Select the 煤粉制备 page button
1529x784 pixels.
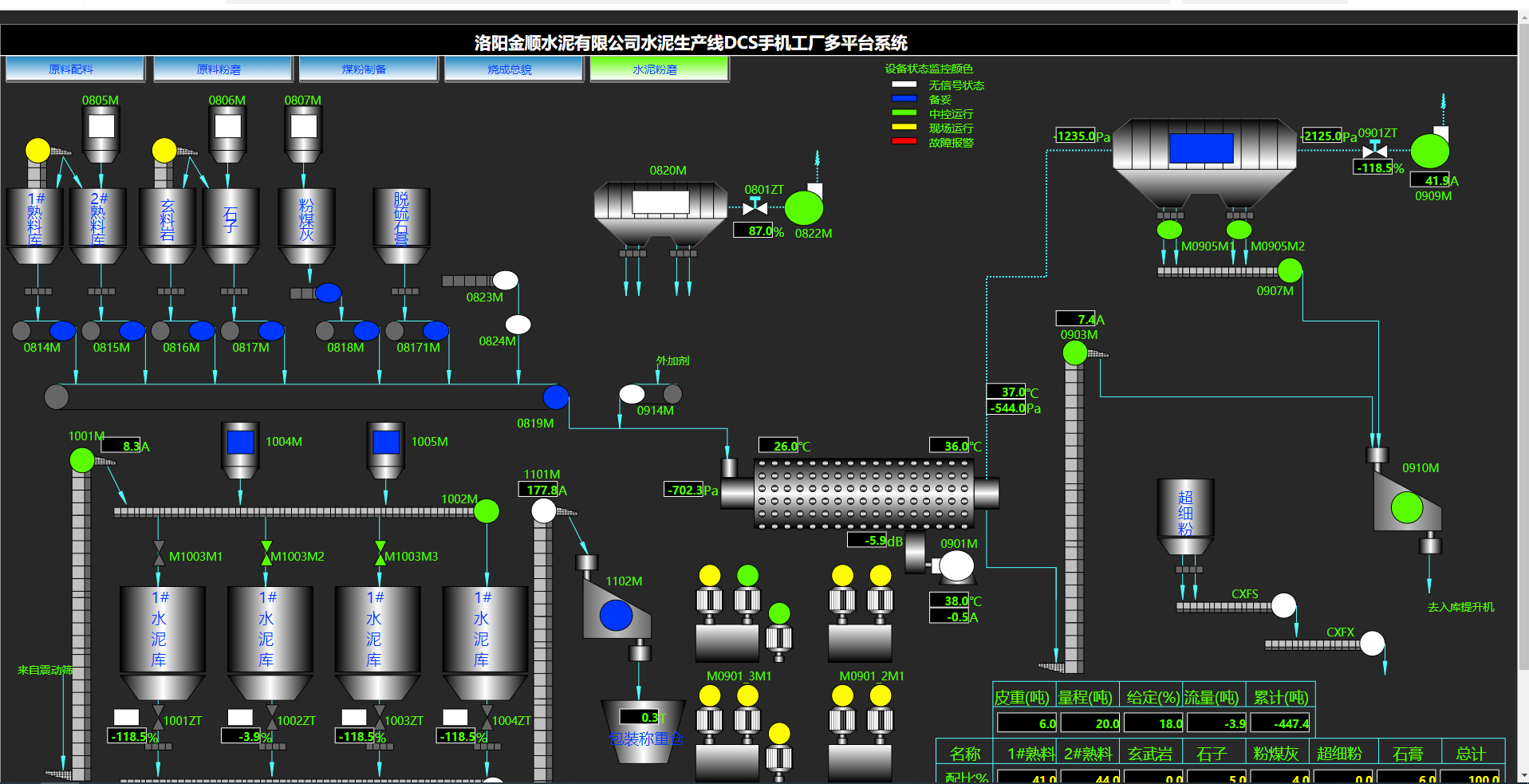367,69
